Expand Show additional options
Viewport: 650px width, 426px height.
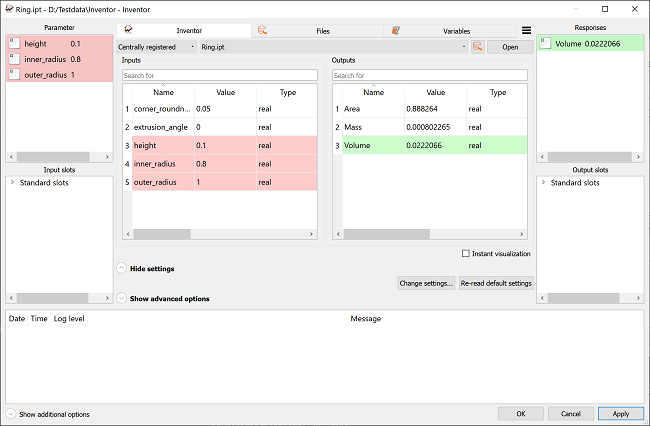(11, 414)
